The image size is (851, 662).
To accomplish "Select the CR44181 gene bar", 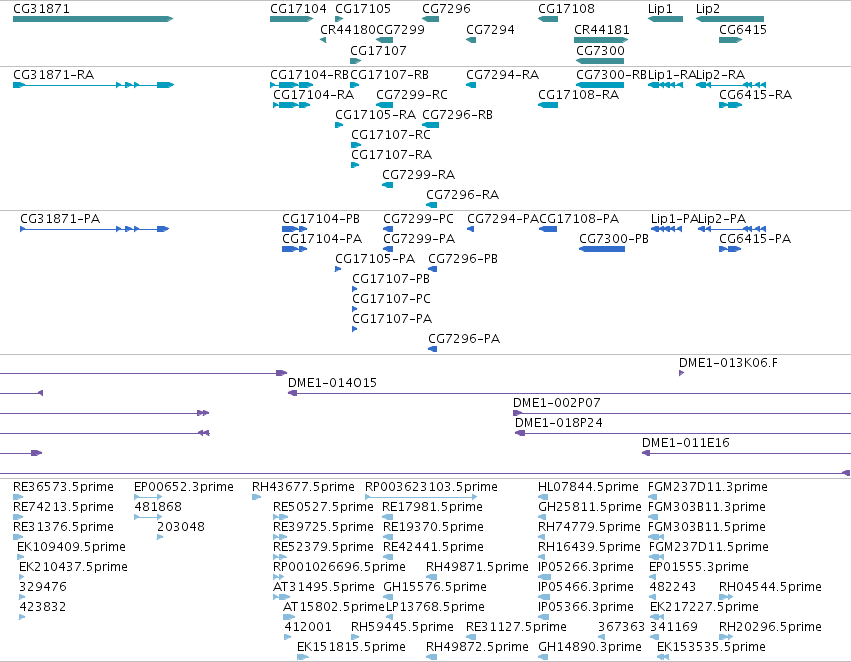I will click(601, 40).
